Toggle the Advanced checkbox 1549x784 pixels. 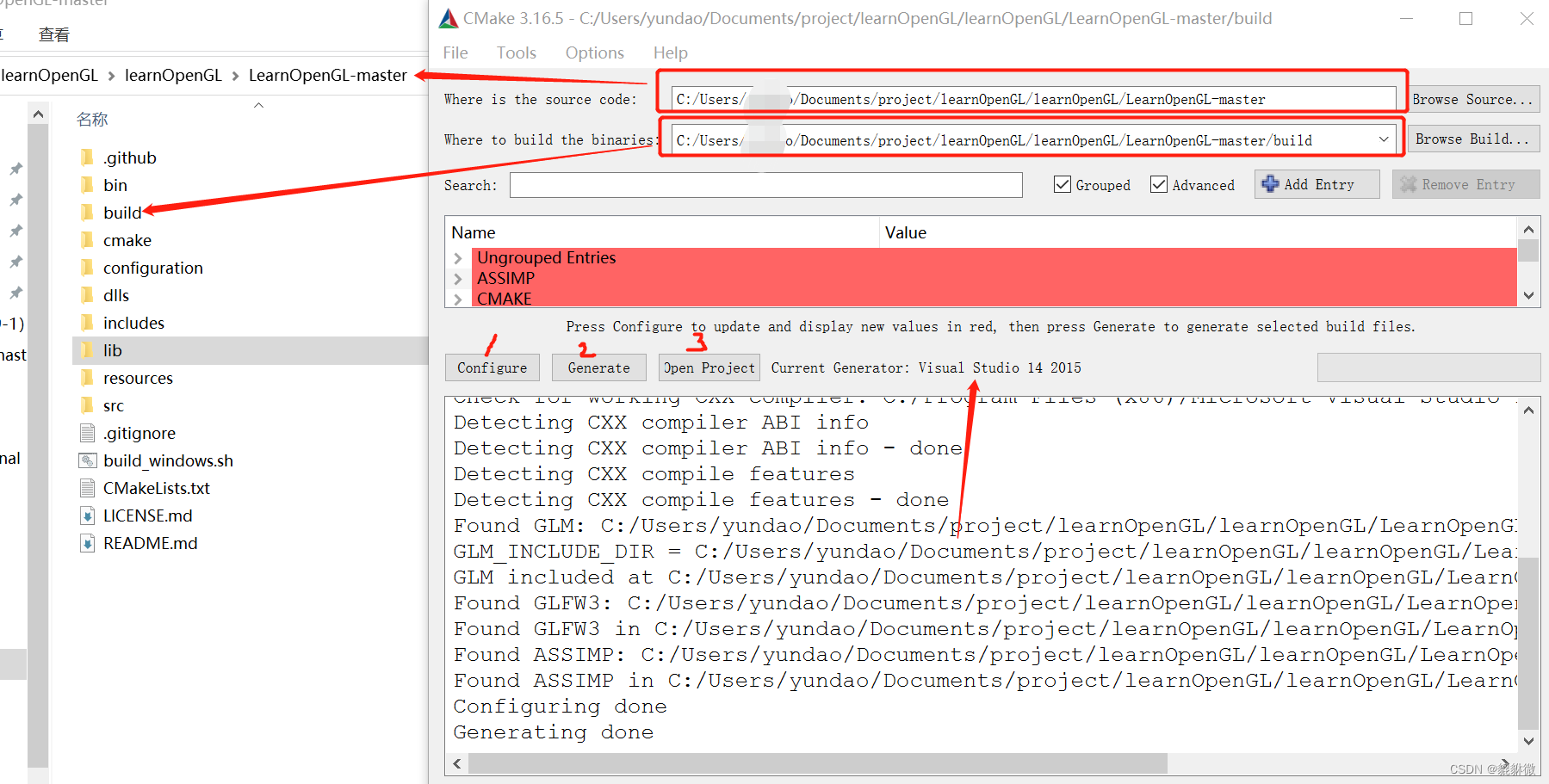click(x=1159, y=184)
